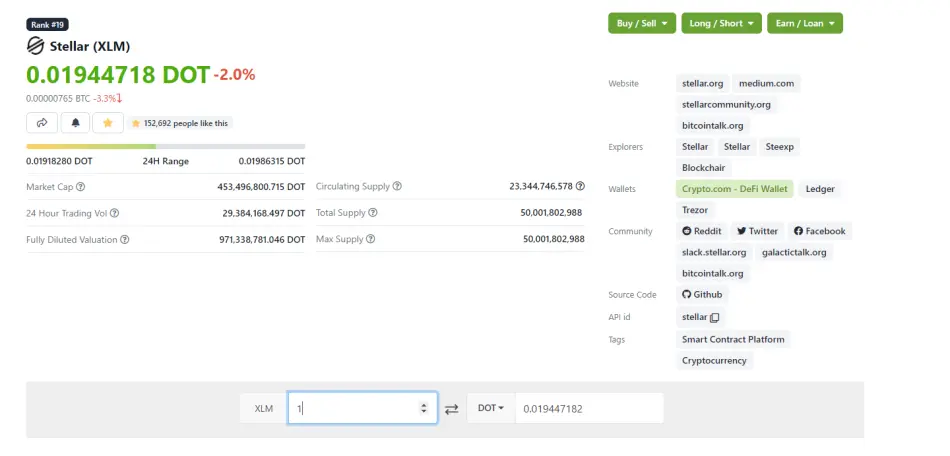Open the stellarcommunity.org link
Image resolution: width=950 pixels, height=456 pixels.
coord(726,104)
